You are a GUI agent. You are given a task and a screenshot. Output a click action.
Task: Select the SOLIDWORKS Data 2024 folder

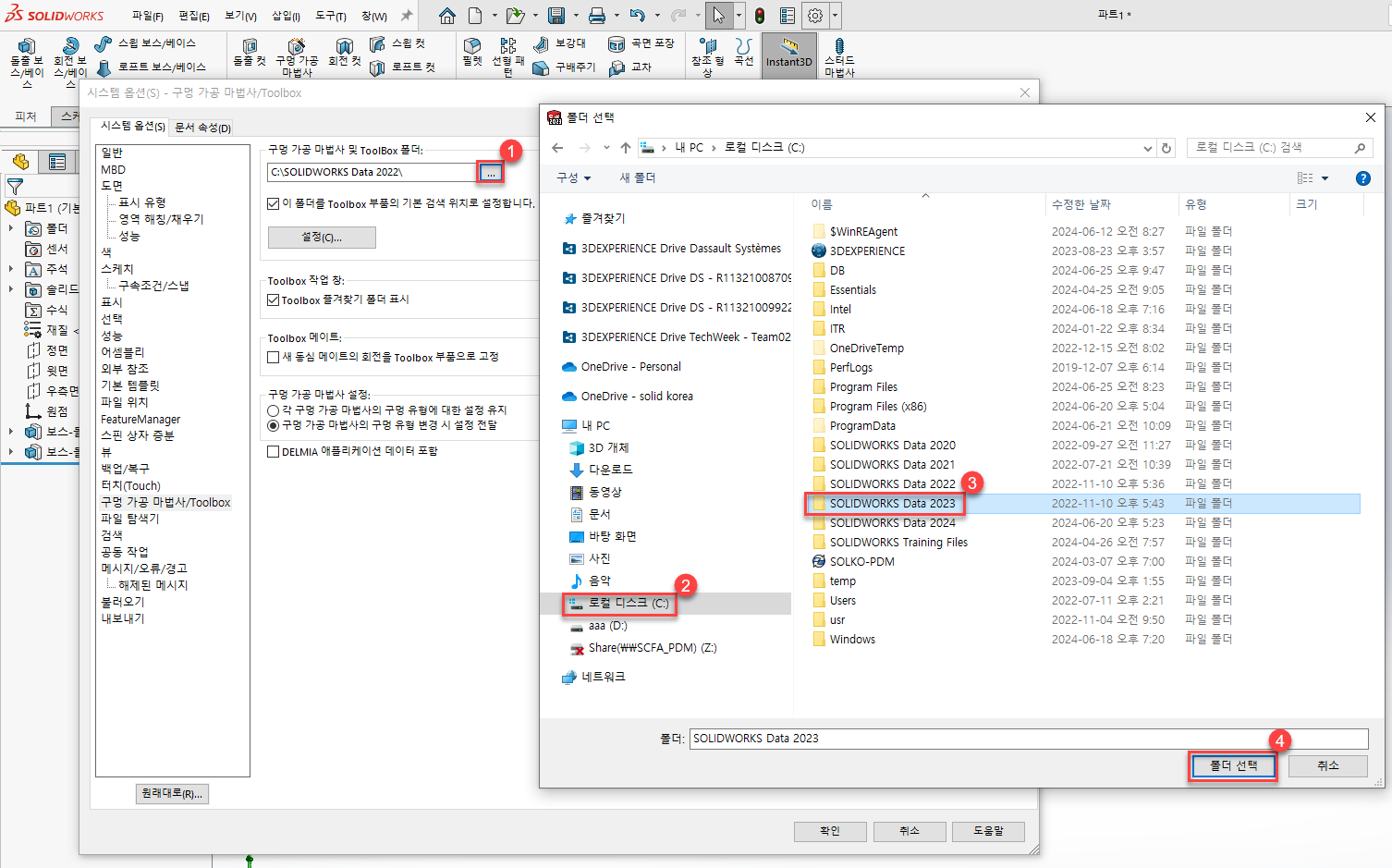tap(892, 523)
